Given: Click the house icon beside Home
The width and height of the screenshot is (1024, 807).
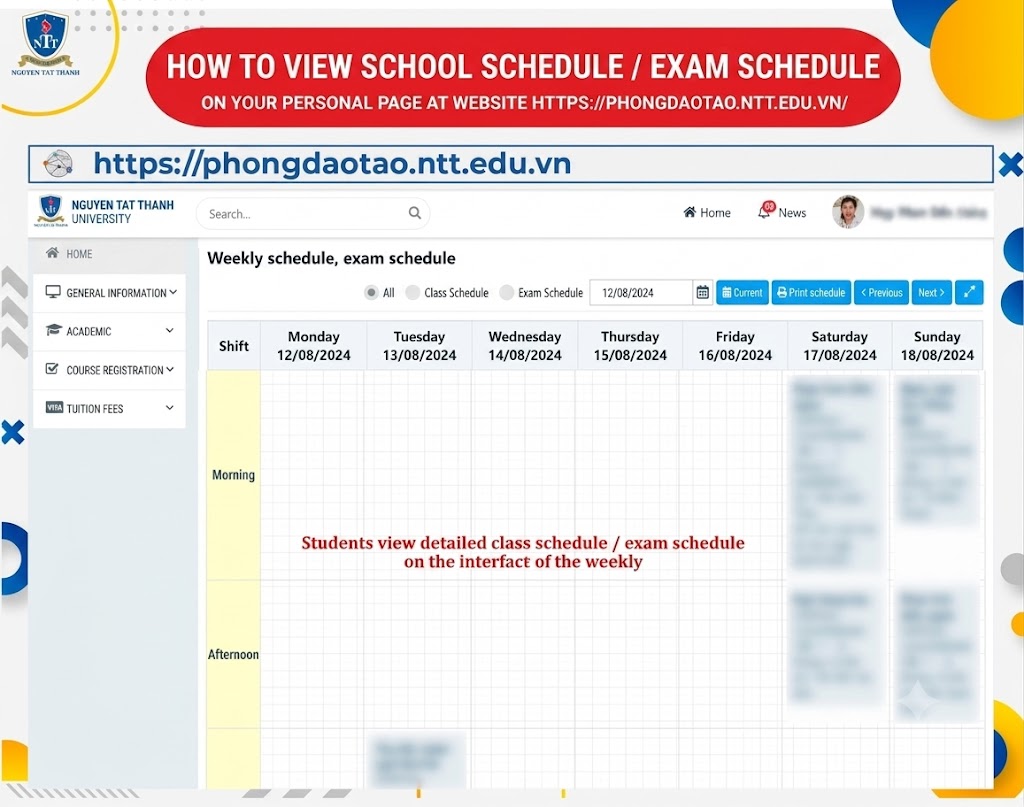Looking at the screenshot, I should (x=689, y=212).
